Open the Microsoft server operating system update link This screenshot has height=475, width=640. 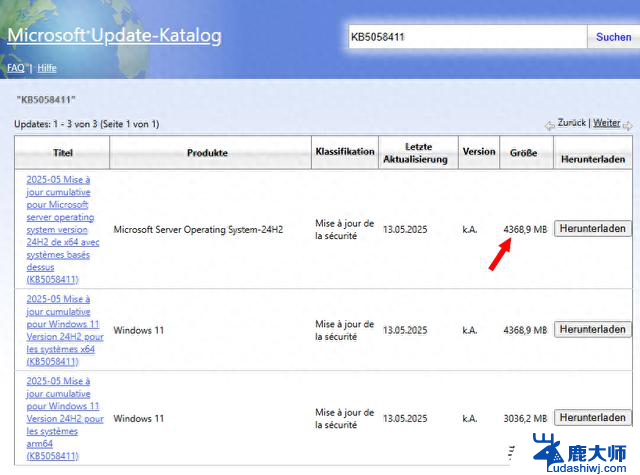tap(62, 229)
